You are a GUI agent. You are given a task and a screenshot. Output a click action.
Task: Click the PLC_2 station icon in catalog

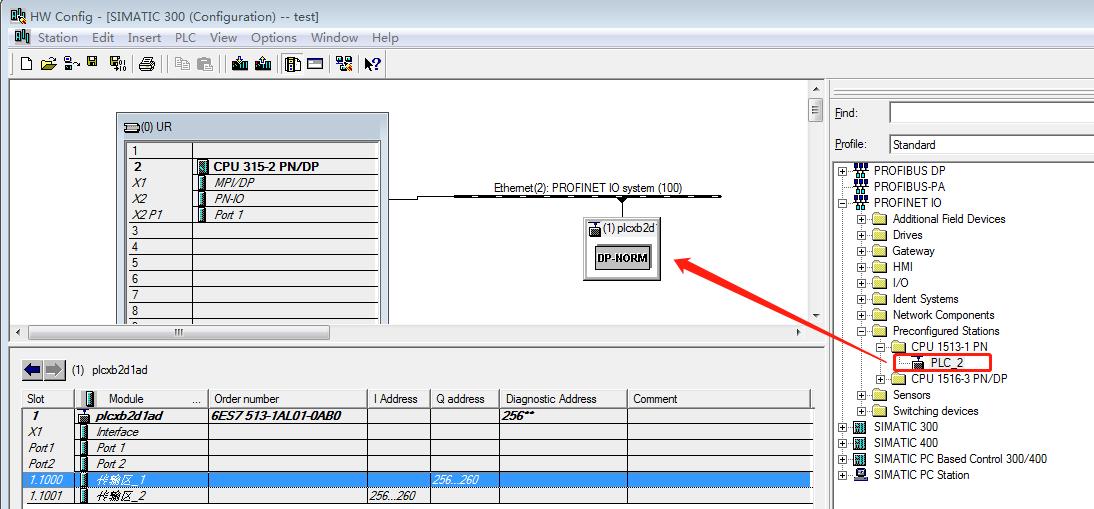point(919,363)
